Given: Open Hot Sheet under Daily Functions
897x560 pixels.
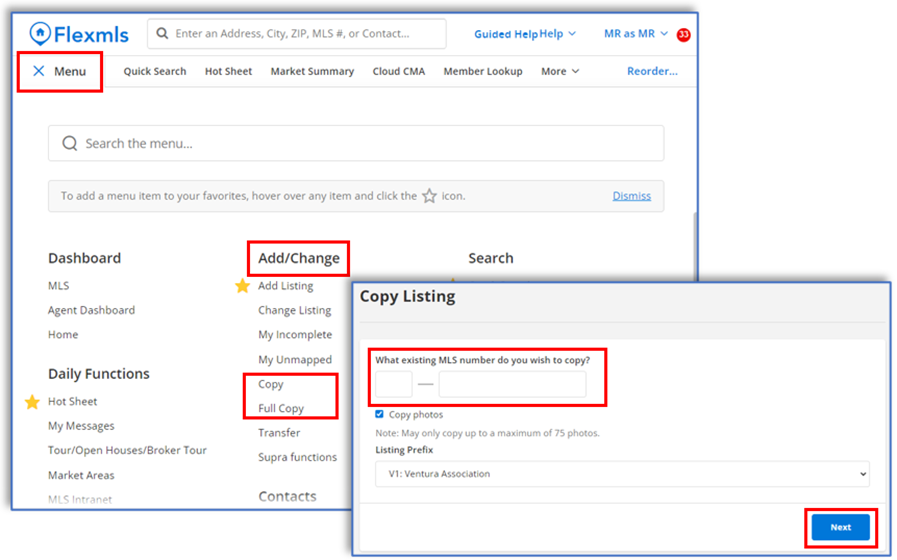Looking at the screenshot, I should point(73,402).
